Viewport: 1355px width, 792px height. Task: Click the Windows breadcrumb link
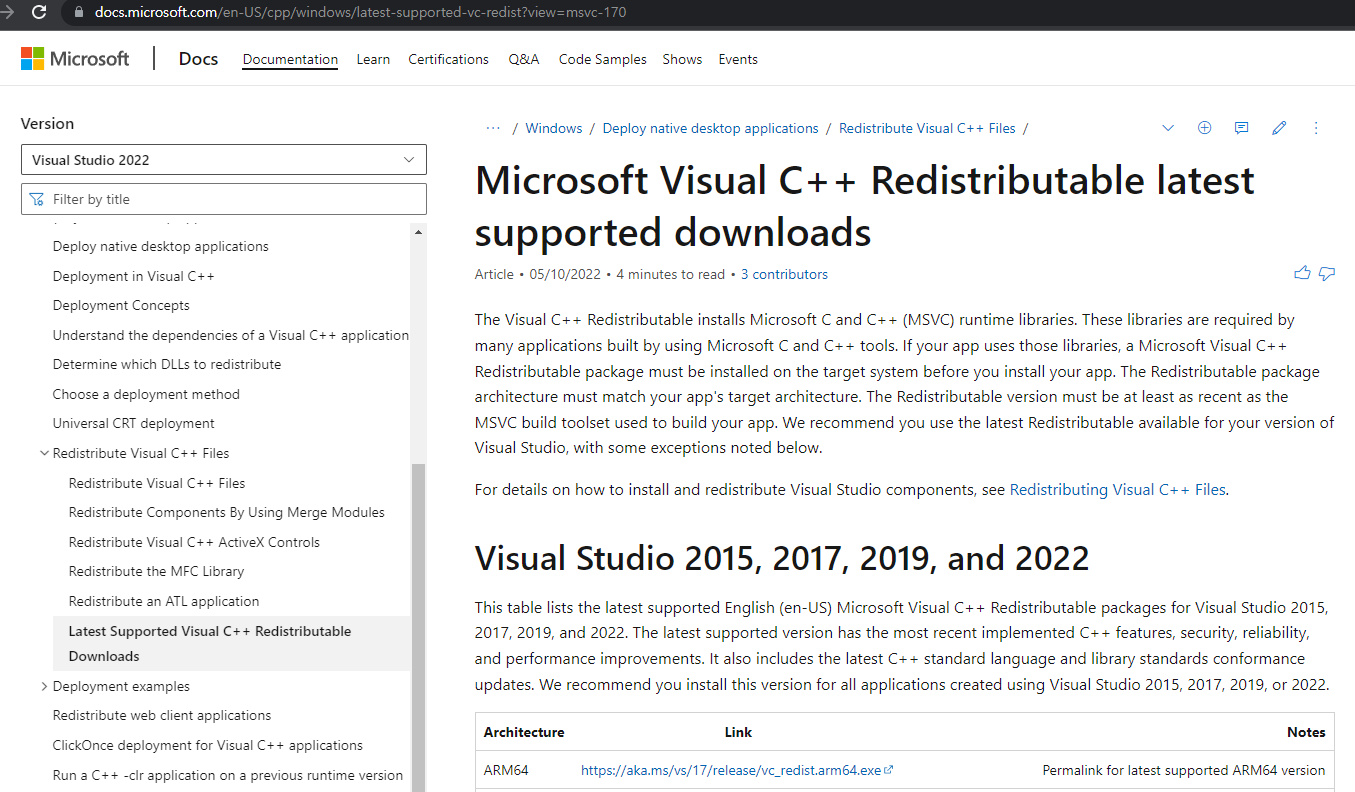(x=554, y=128)
